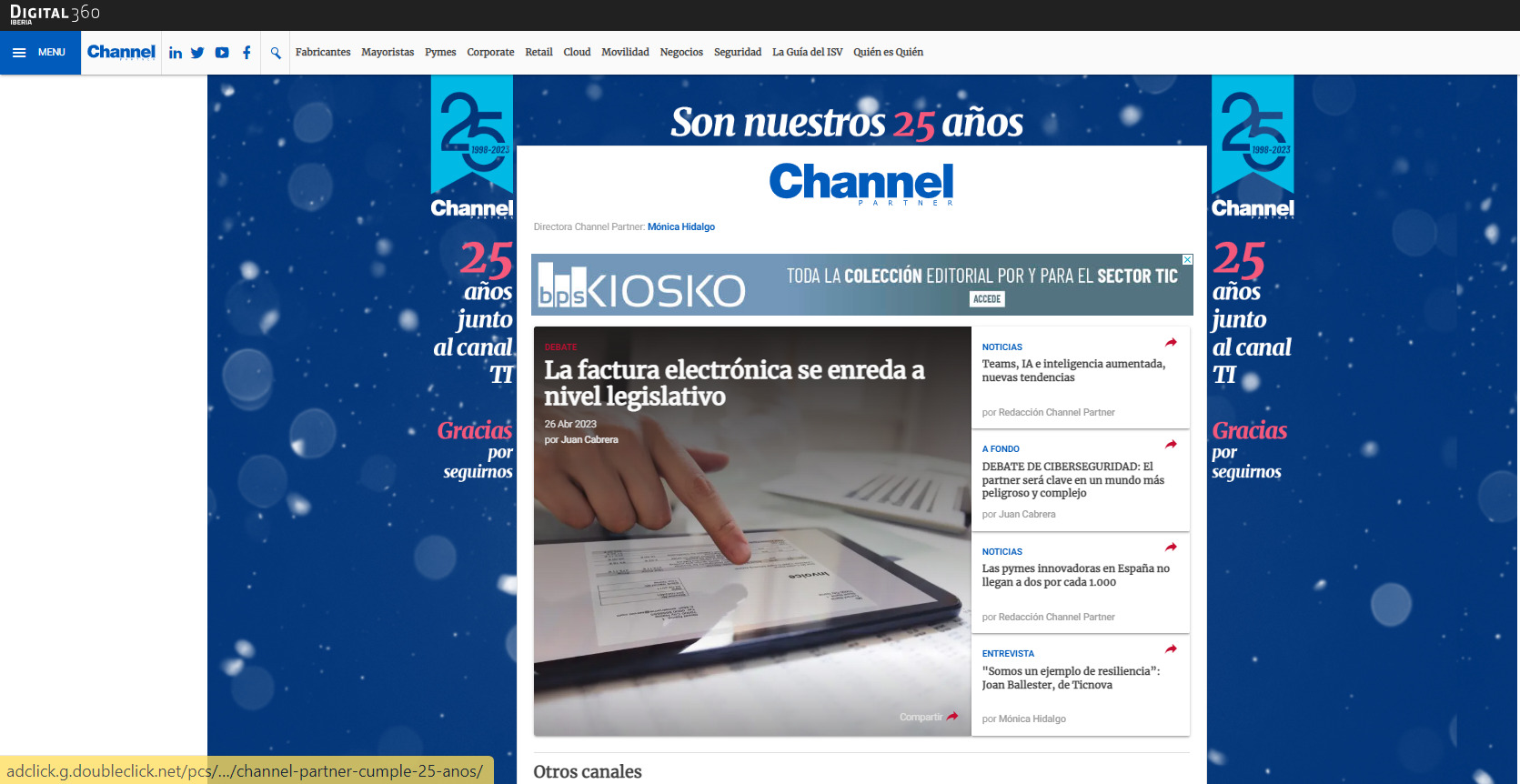Click the search magnifier icon
1520x784 pixels.
coord(276,53)
